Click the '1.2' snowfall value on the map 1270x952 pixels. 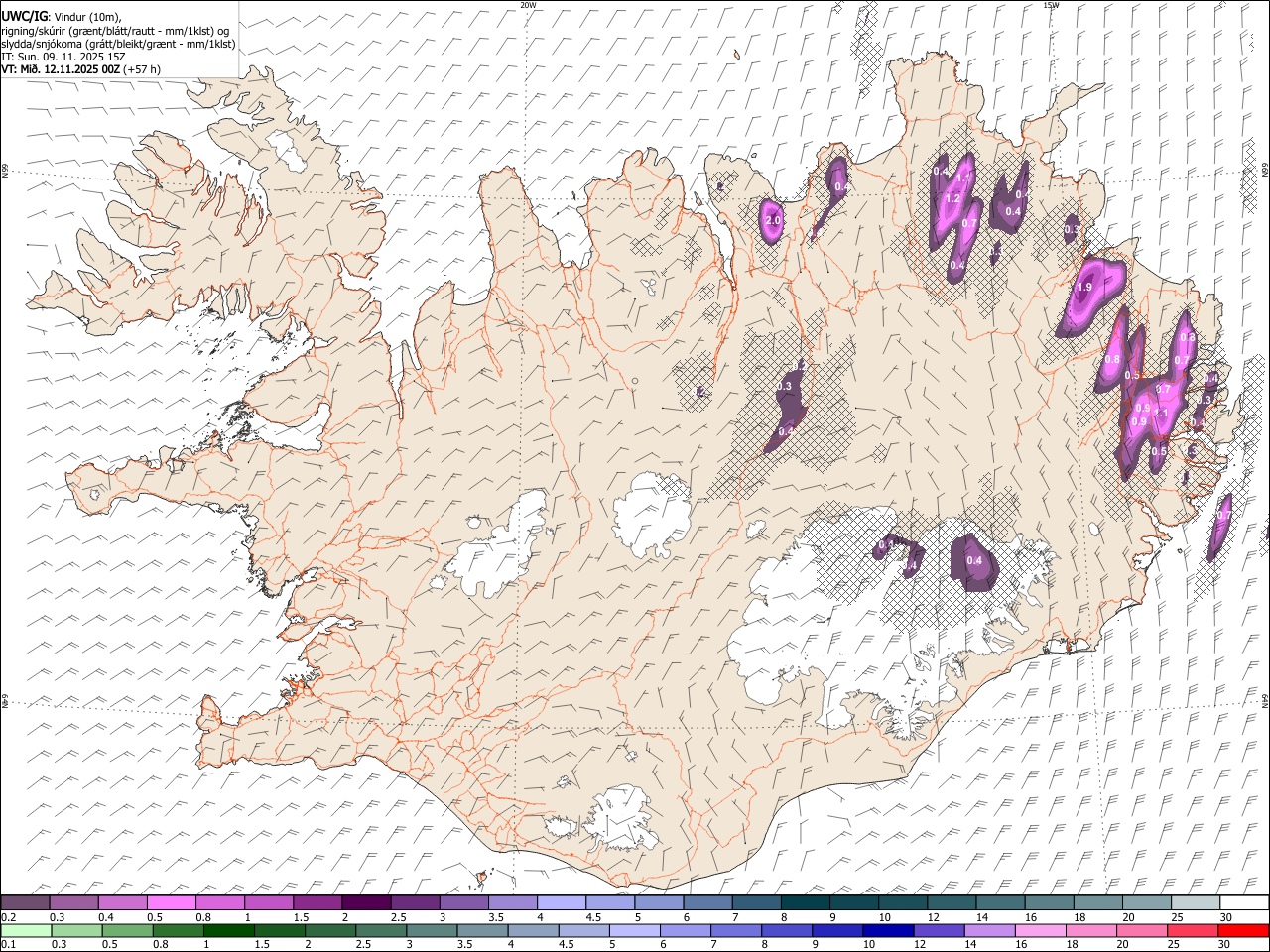[952, 198]
